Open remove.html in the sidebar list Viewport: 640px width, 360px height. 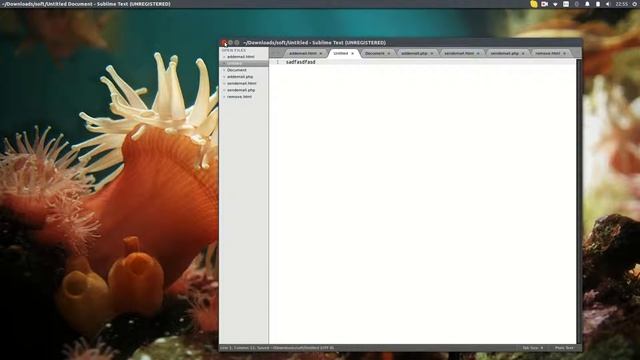240,97
